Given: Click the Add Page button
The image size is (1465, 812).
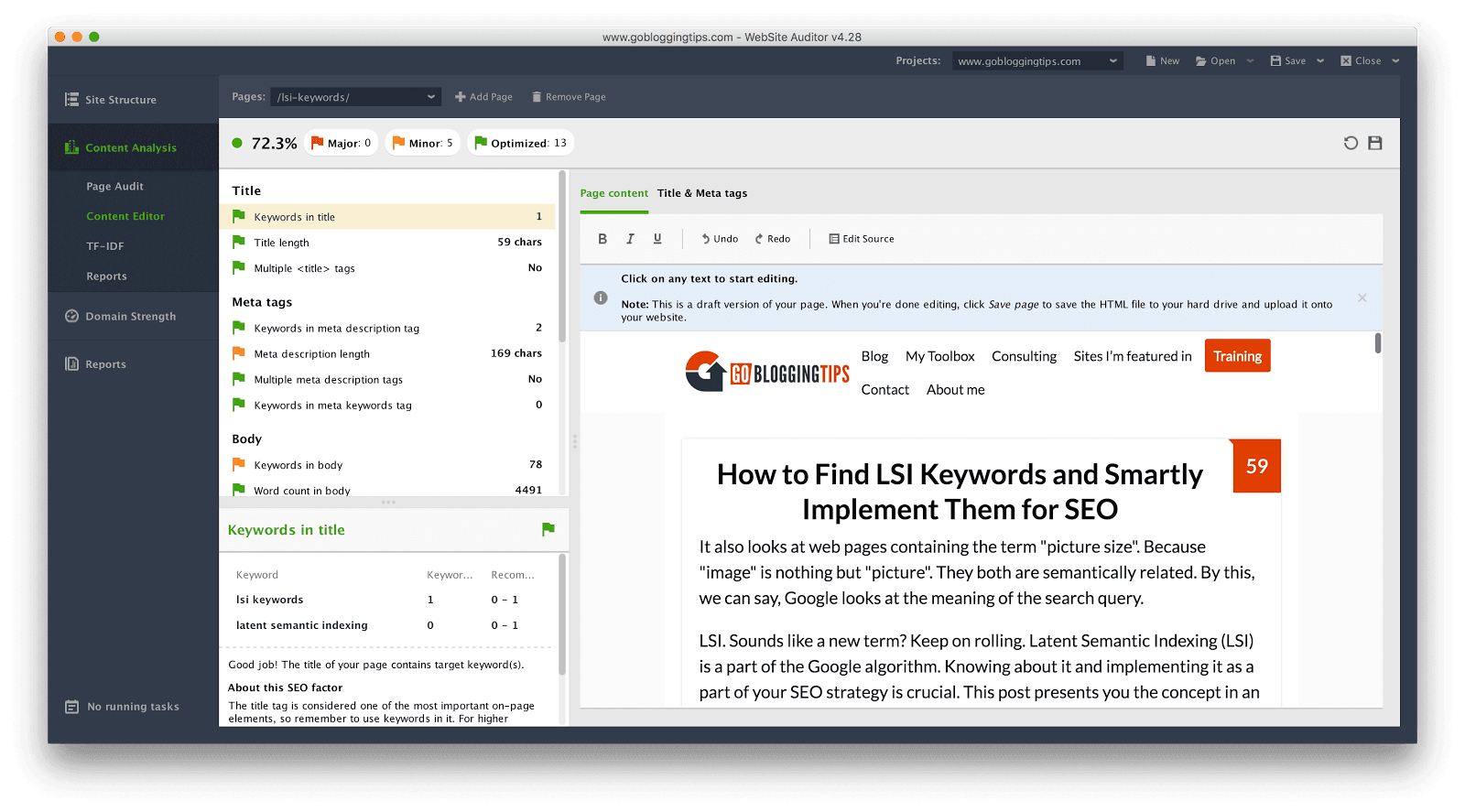Looking at the screenshot, I should pyautogui.click(x=483, y=97).
